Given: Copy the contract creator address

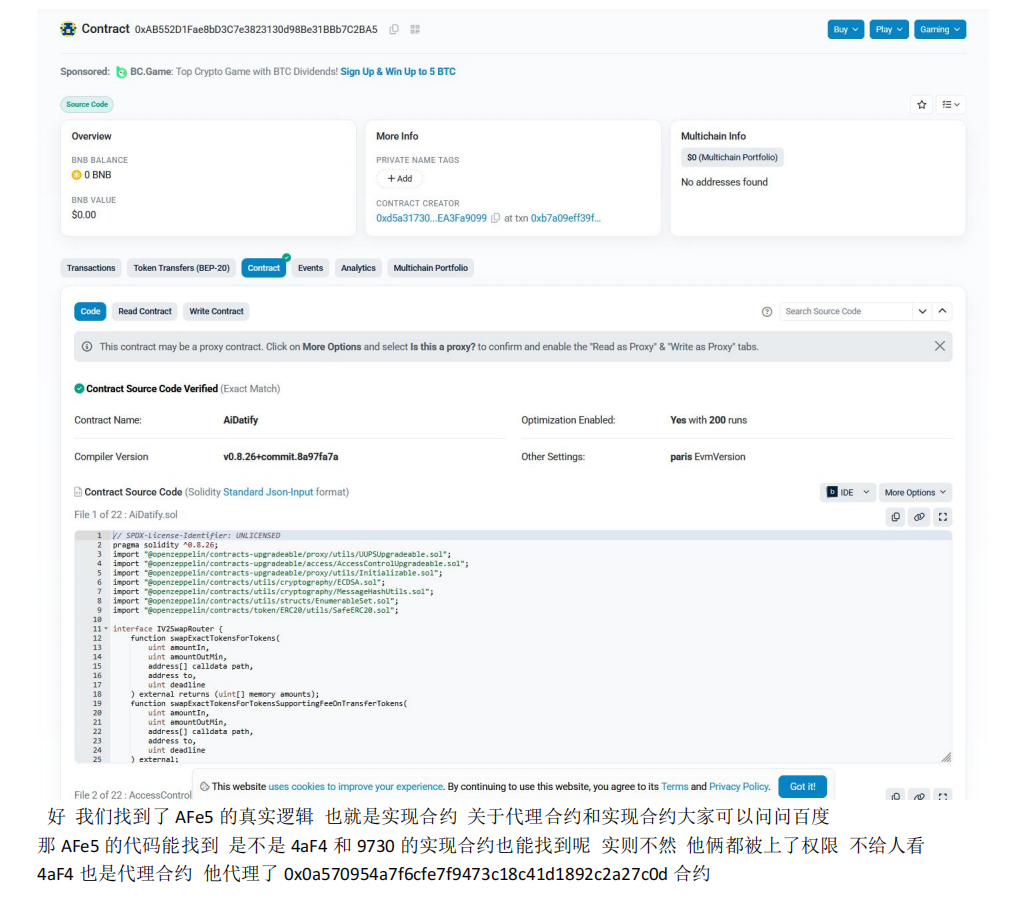Looking at the screenshot, I should point(496,218).
